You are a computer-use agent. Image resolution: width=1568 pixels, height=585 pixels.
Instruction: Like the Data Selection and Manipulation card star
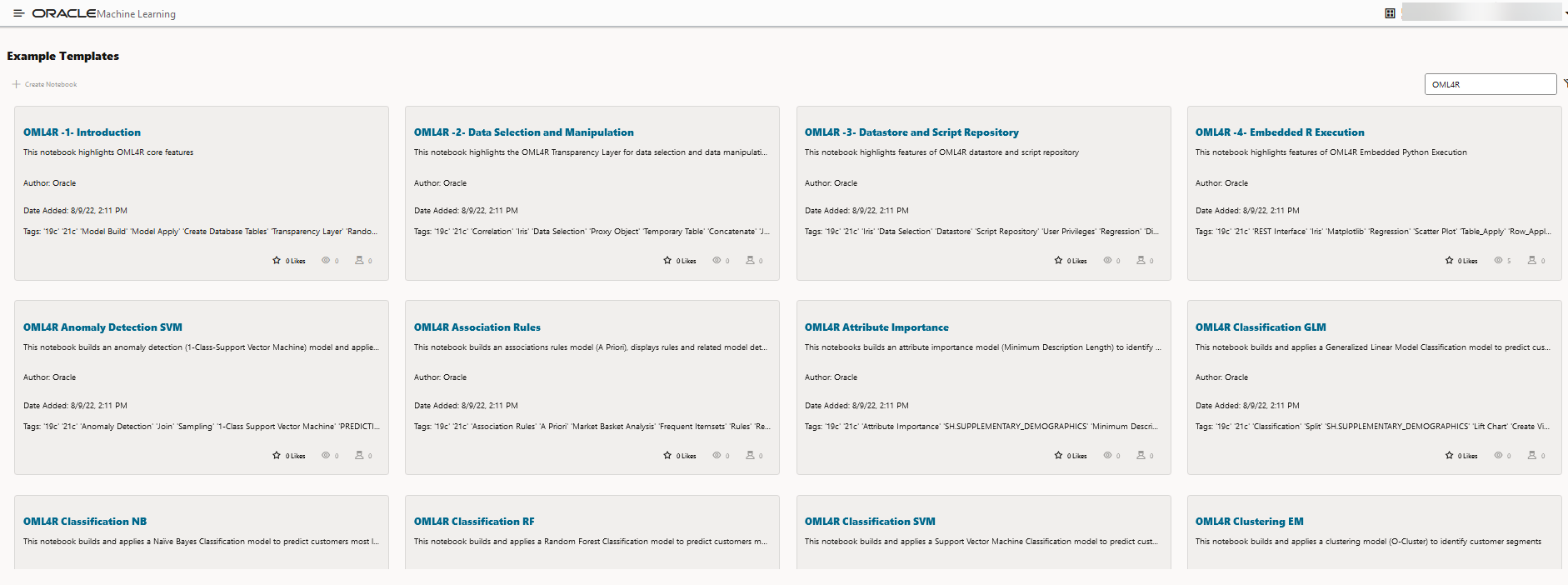coord(667,261)
